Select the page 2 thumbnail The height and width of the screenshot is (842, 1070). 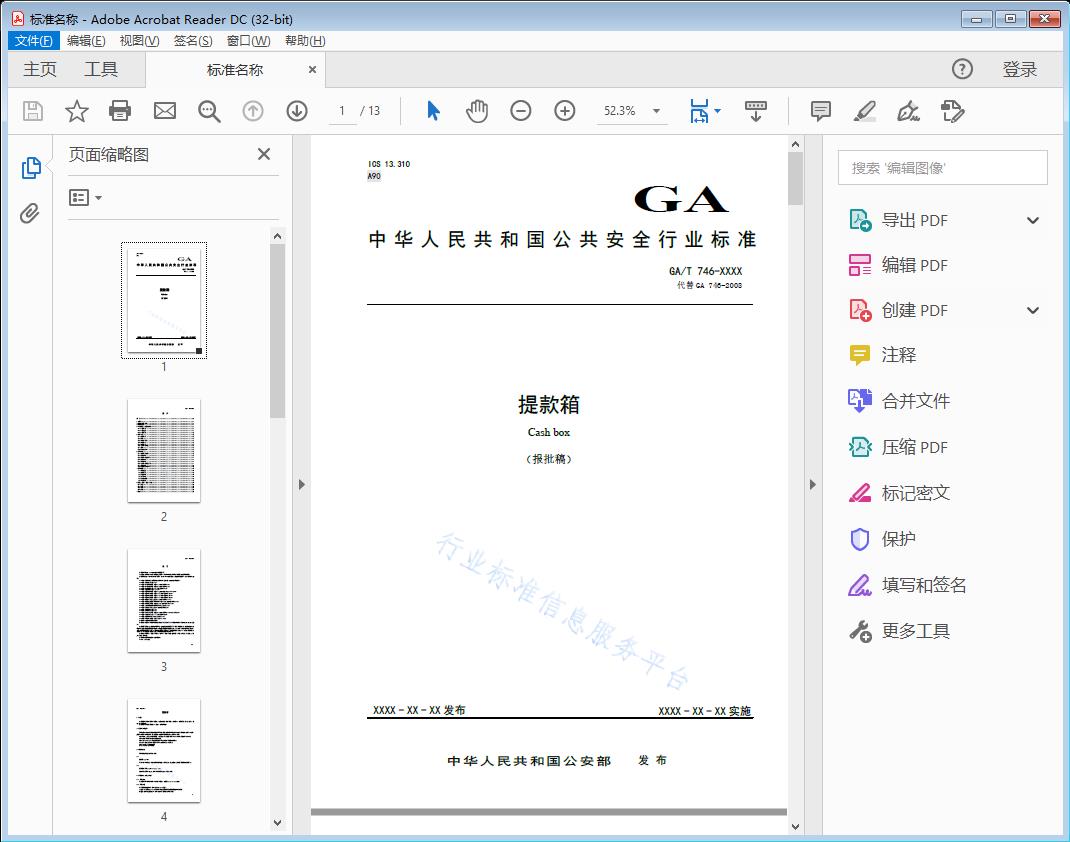click(163, 451)
